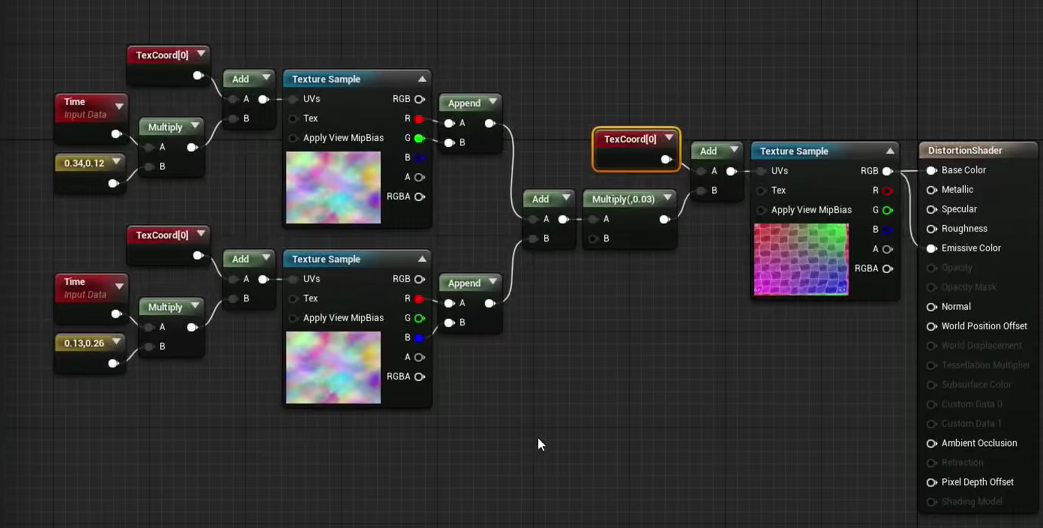Viewport: 1043px width, 528px height.
Task: Click the Metallic input pin on DistortionShader
Action: coord(931,190)
